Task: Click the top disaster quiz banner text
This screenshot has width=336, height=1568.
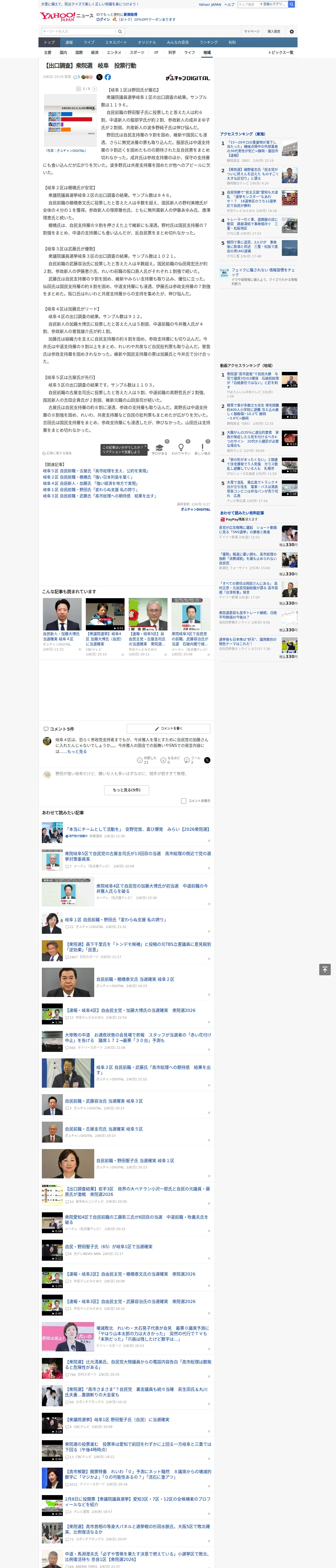Action: click(90, 4)
